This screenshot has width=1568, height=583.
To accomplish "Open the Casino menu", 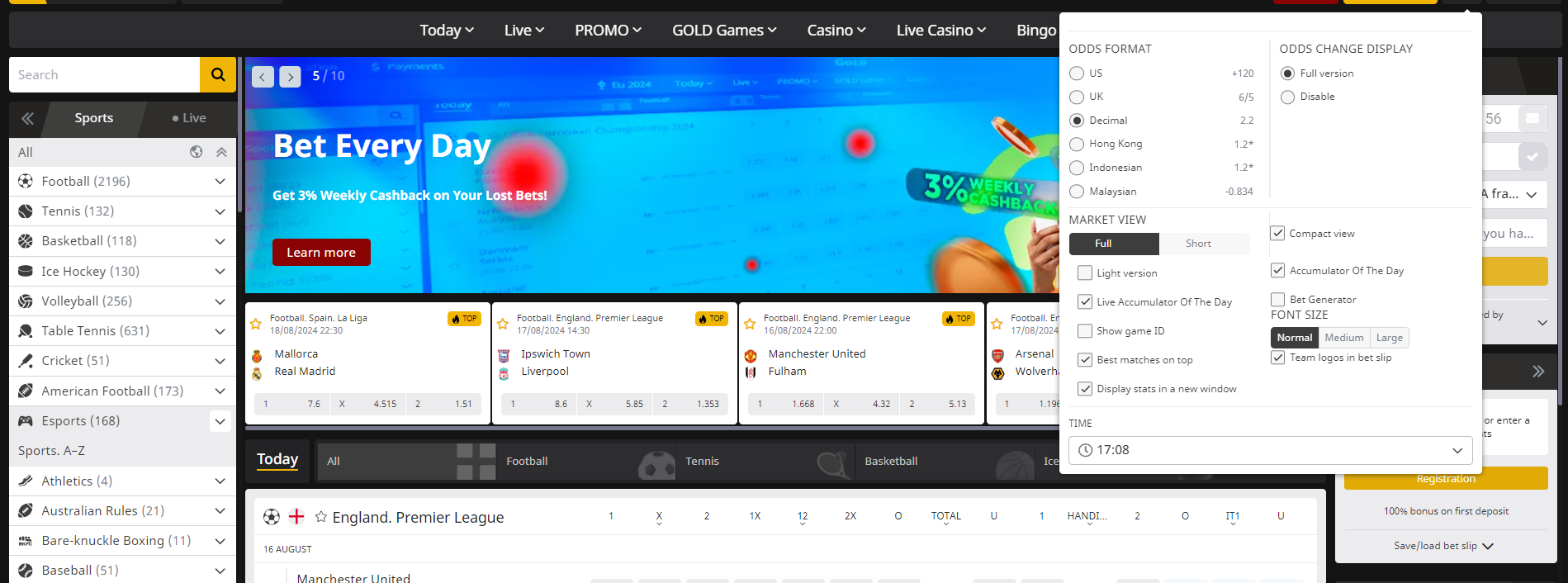I will point(836,31).
